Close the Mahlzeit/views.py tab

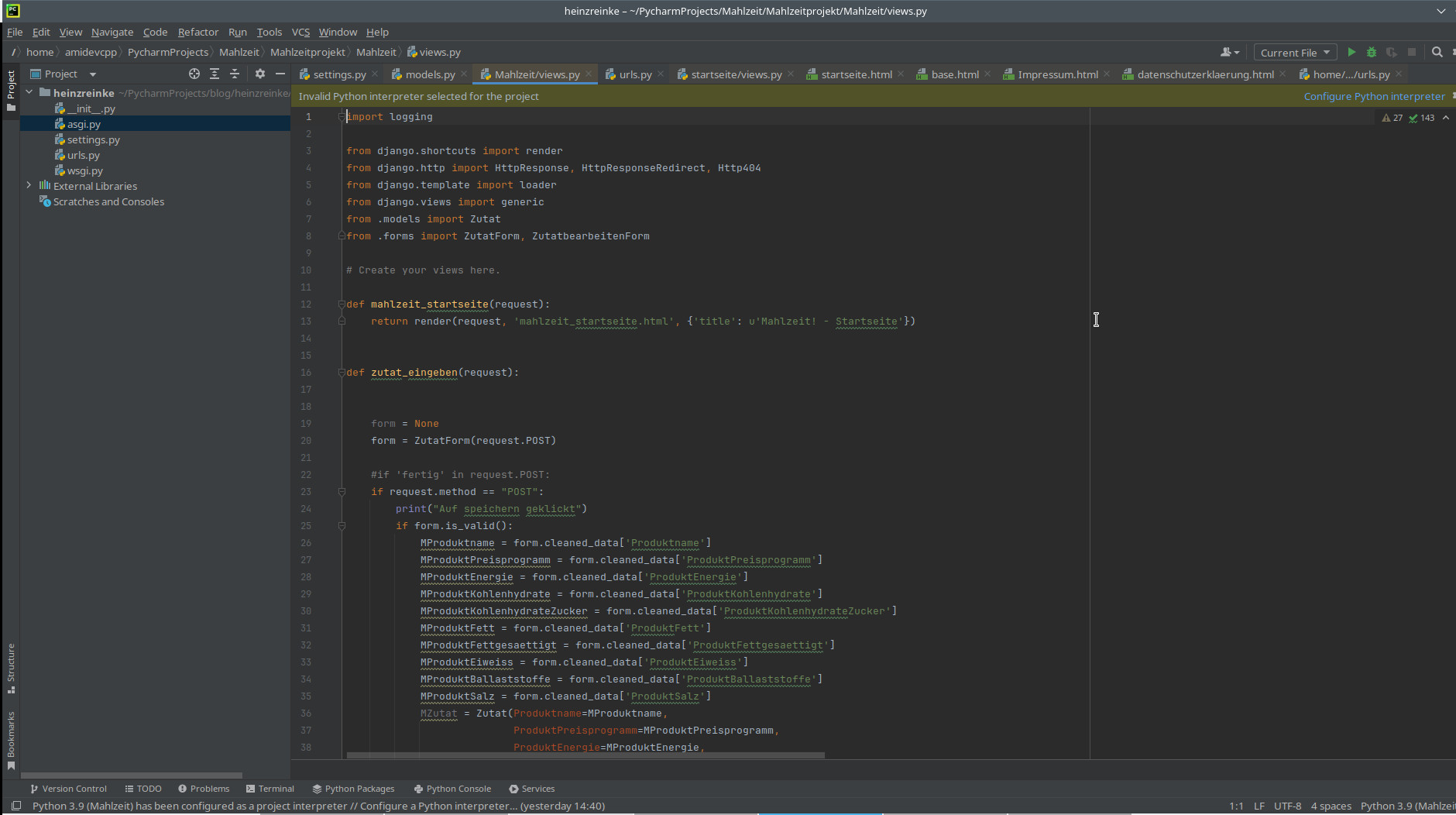click(x=589, y=74)
